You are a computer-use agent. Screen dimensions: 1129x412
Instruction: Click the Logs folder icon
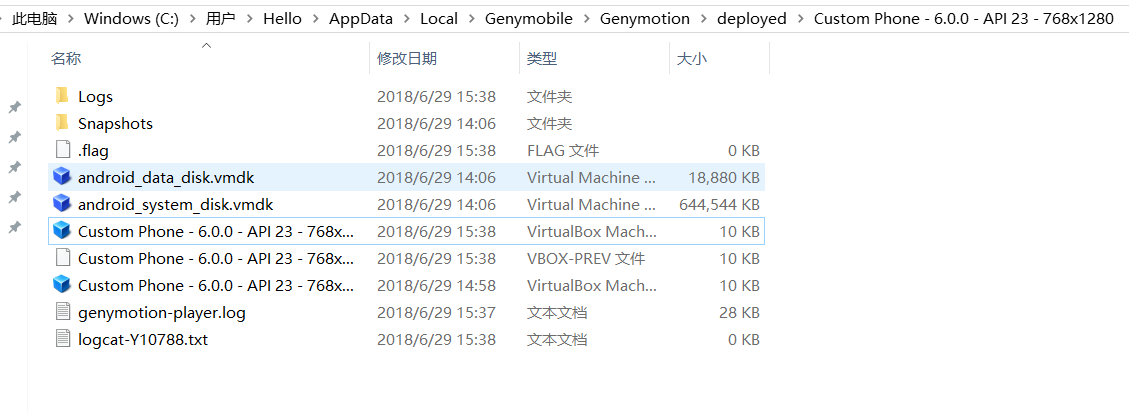[x=63, y=96]
